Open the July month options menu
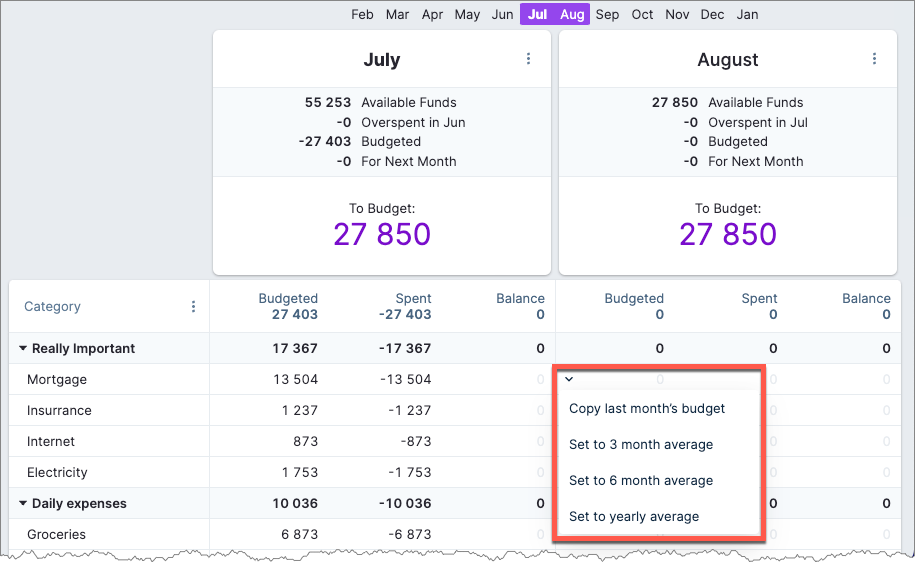The image size is (915, 562). 529,59
